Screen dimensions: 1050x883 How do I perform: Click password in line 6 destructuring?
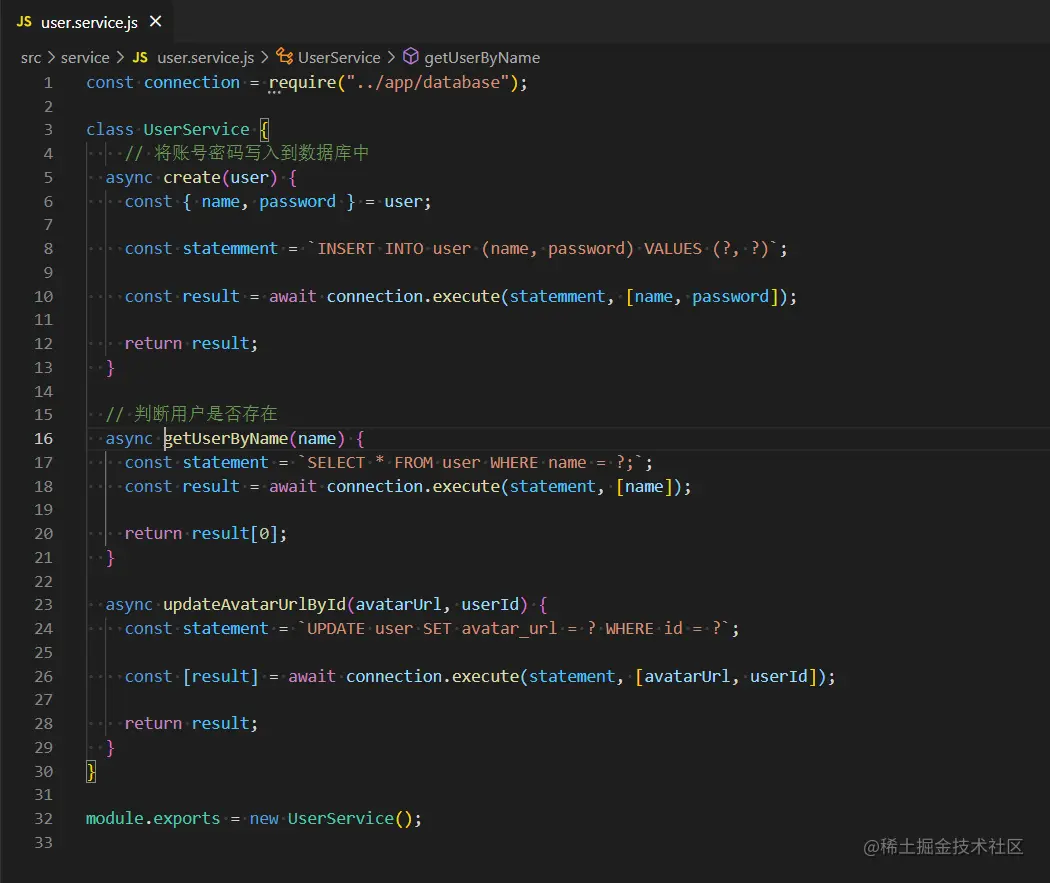(297, 202)
